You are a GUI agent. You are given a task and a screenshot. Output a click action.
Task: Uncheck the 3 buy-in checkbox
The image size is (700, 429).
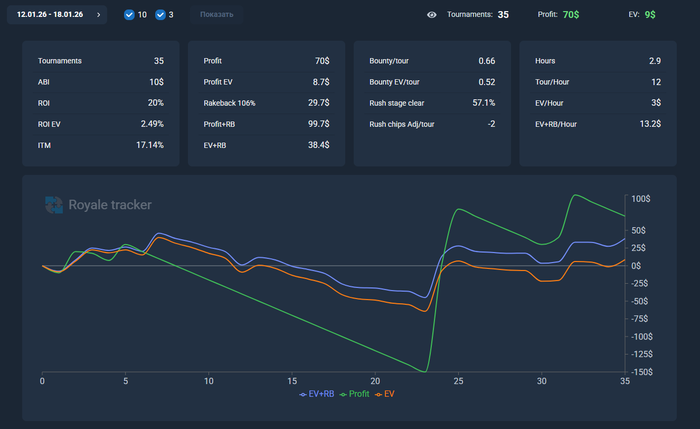coord(160,15)
